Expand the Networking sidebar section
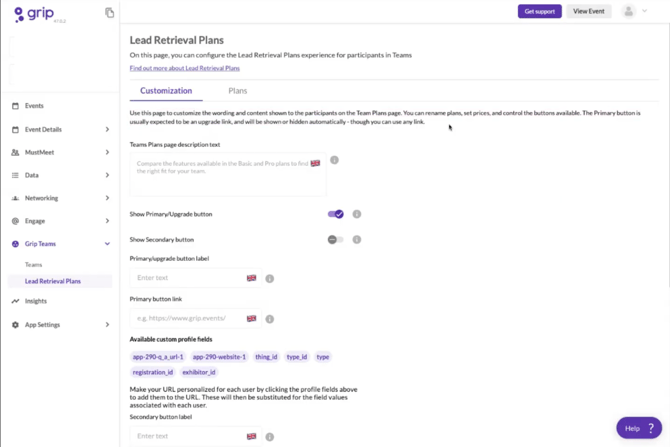The width and height of the screenshot is (670, 447). 107,198
